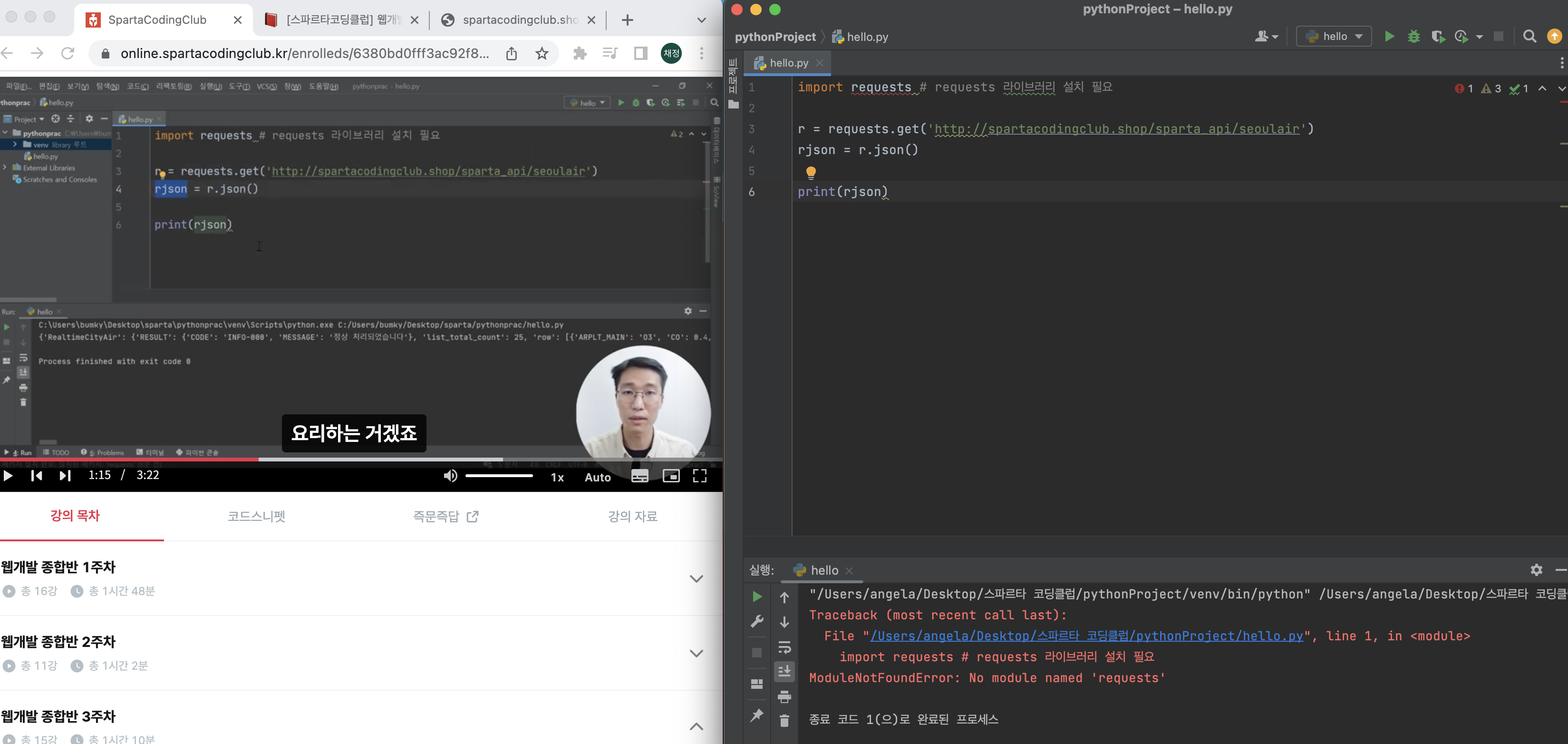Change video quality Auto

598,477
